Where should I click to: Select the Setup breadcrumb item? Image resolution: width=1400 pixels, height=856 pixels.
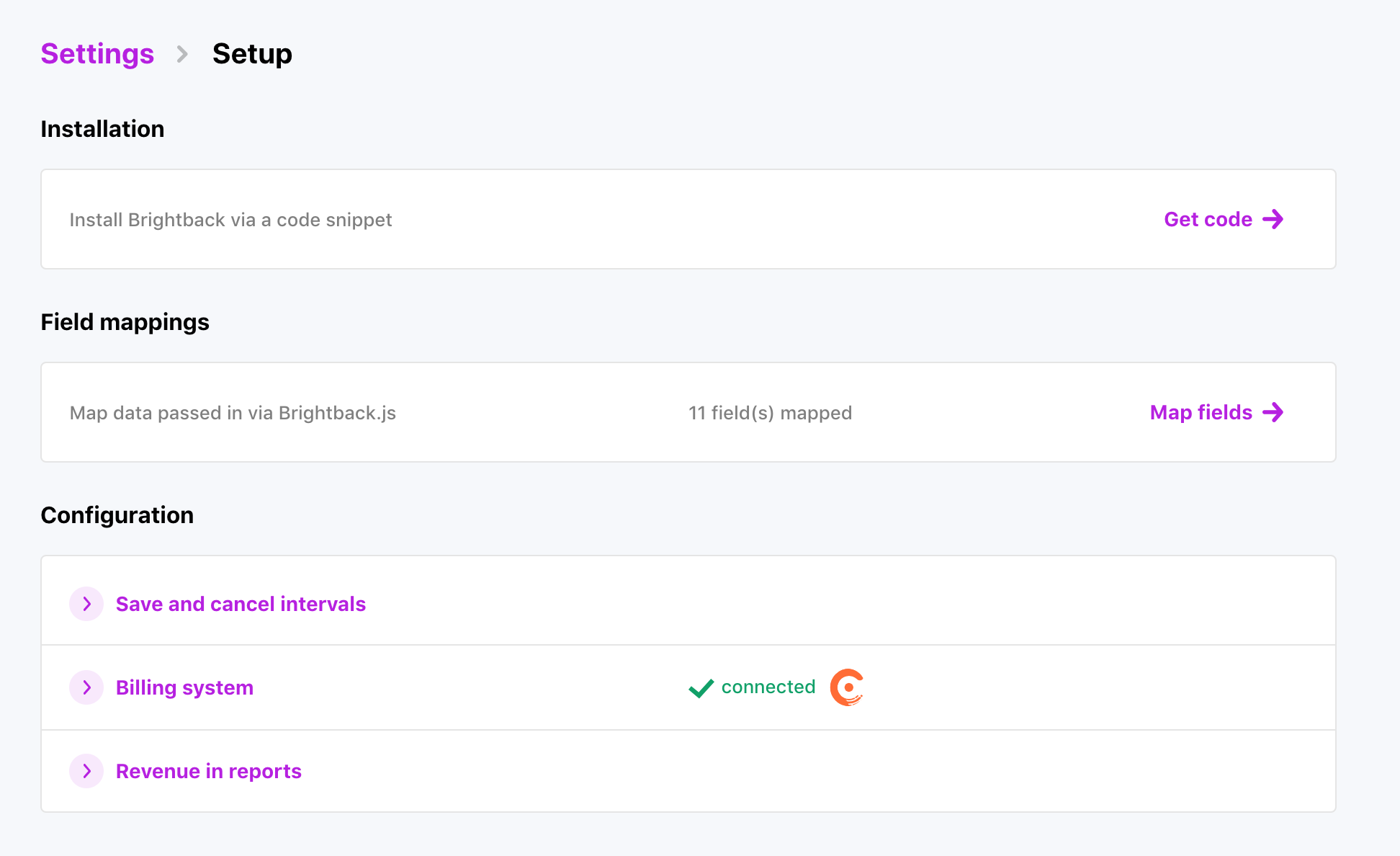pos(252,53)
